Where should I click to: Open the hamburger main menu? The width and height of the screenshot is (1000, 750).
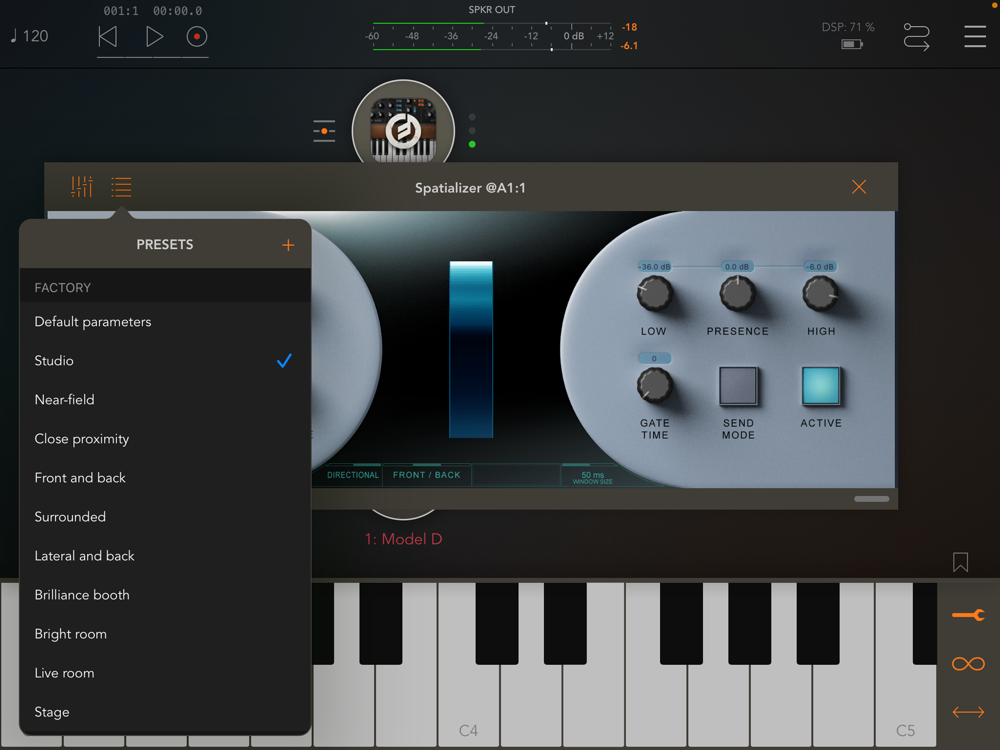[x=974, y=36]
